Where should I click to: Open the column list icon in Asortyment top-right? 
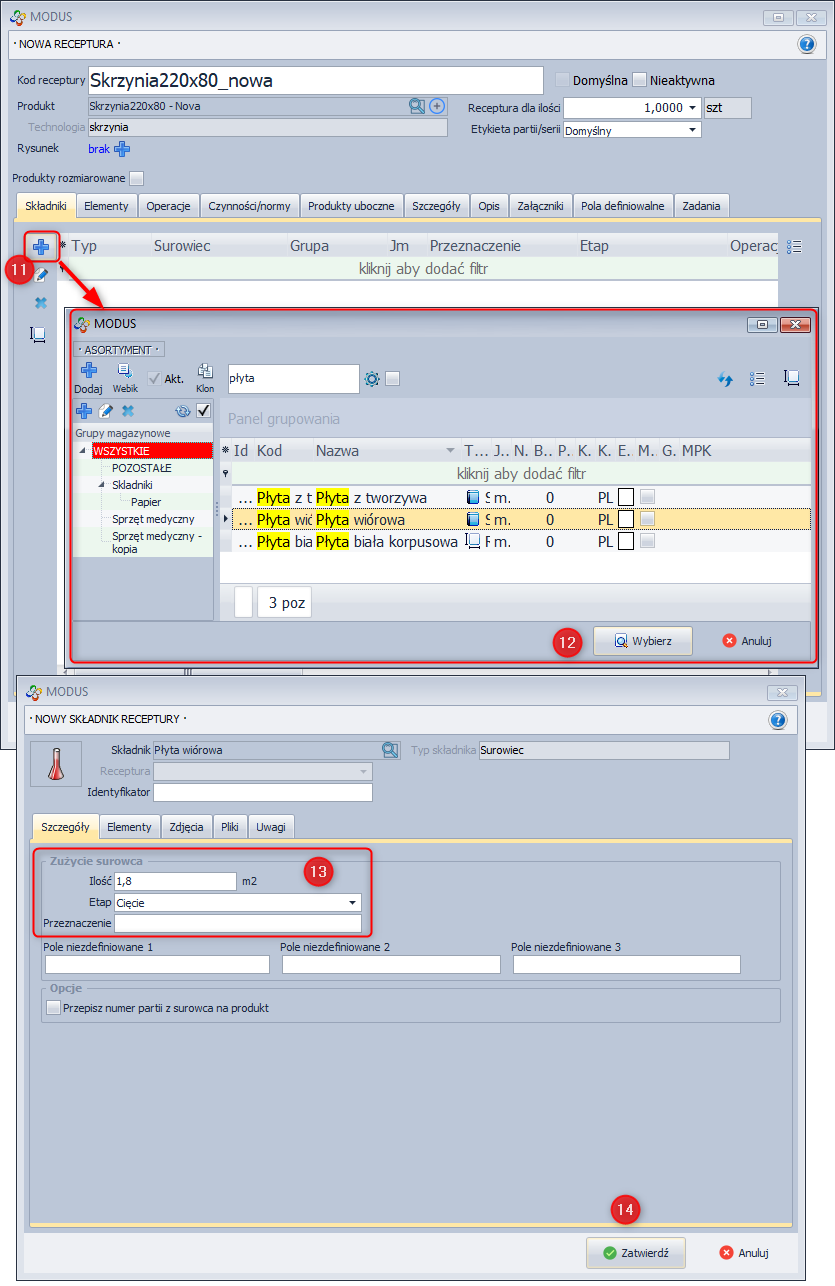(x=757, y=379)
